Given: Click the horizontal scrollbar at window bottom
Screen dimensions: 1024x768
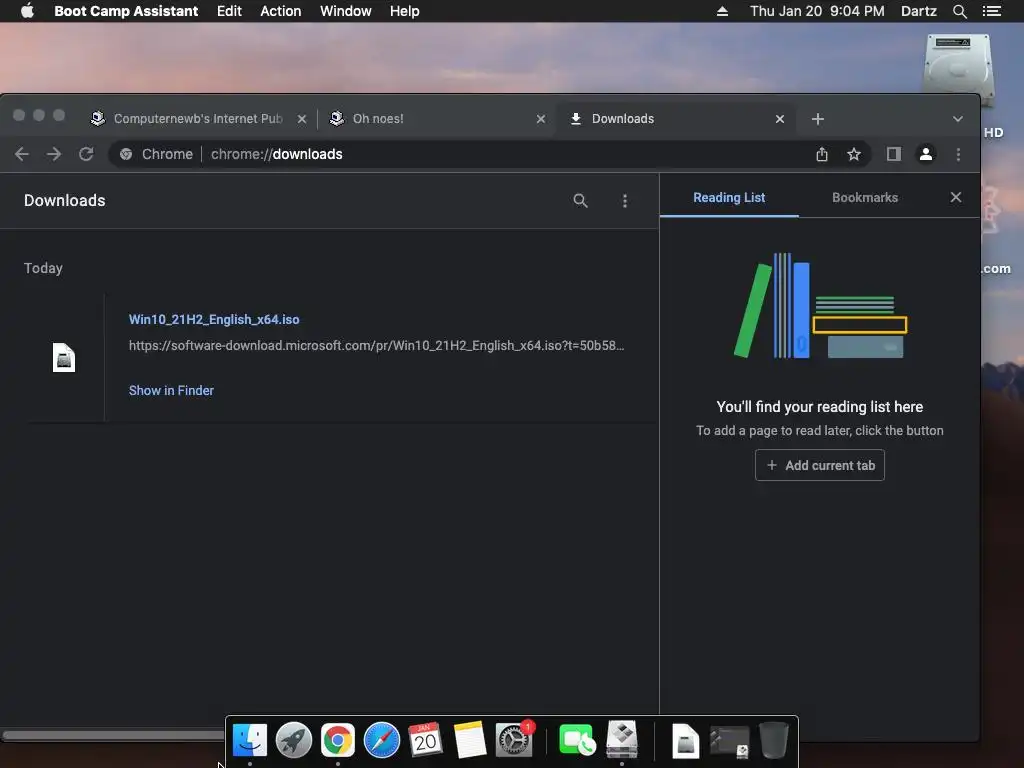Looking at the screenshot, I should coord(112,735).
